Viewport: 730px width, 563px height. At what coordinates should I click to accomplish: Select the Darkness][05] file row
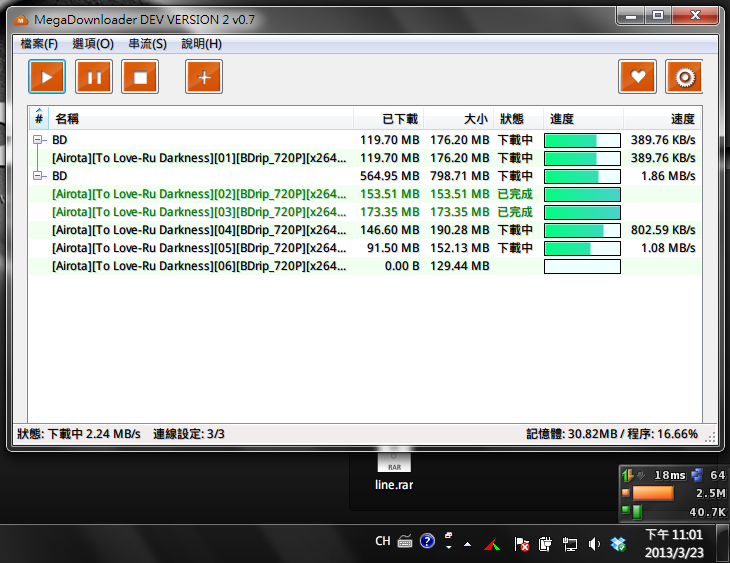point(365,248)
